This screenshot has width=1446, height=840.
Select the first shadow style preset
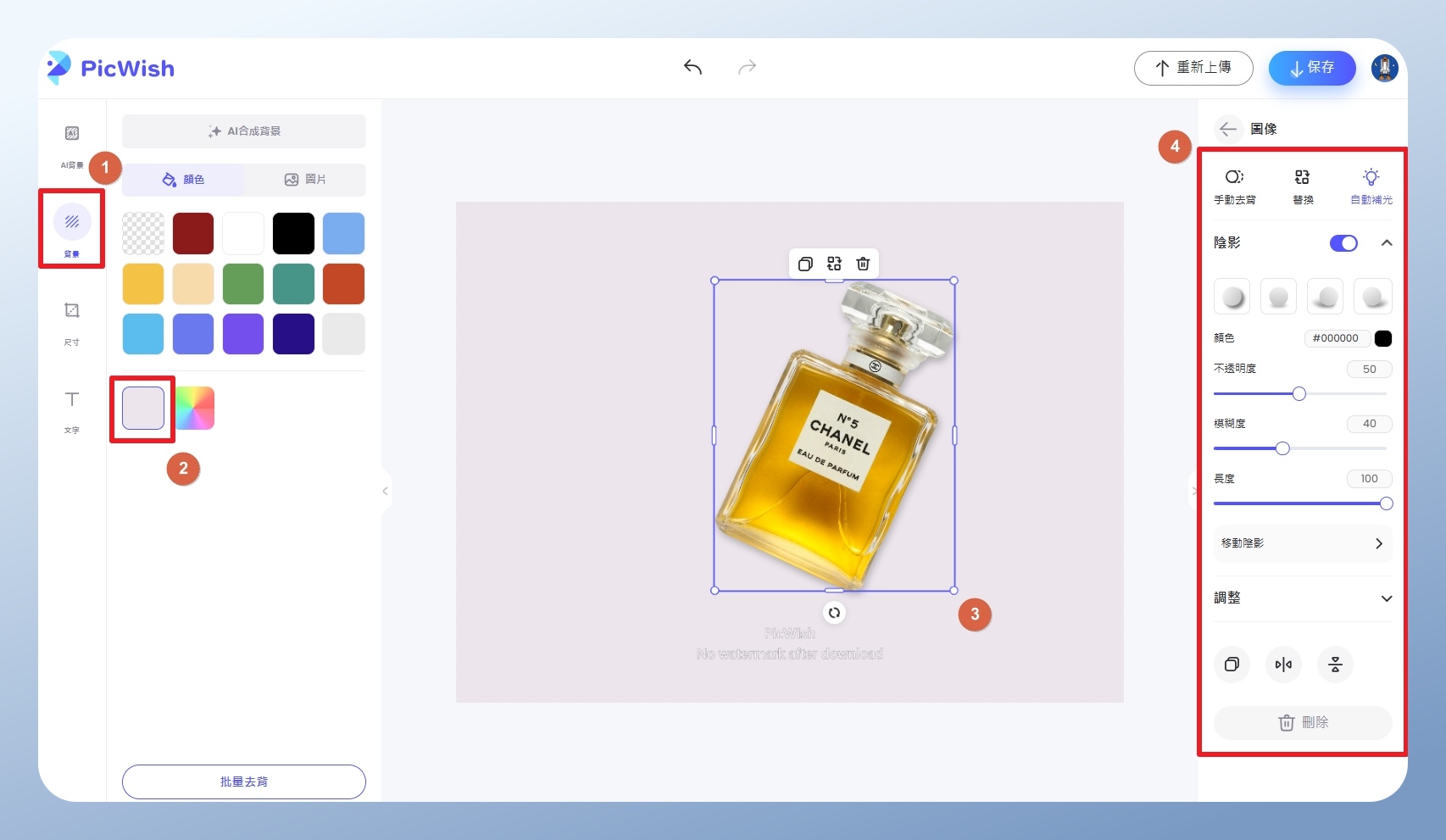coord(1232,297)
